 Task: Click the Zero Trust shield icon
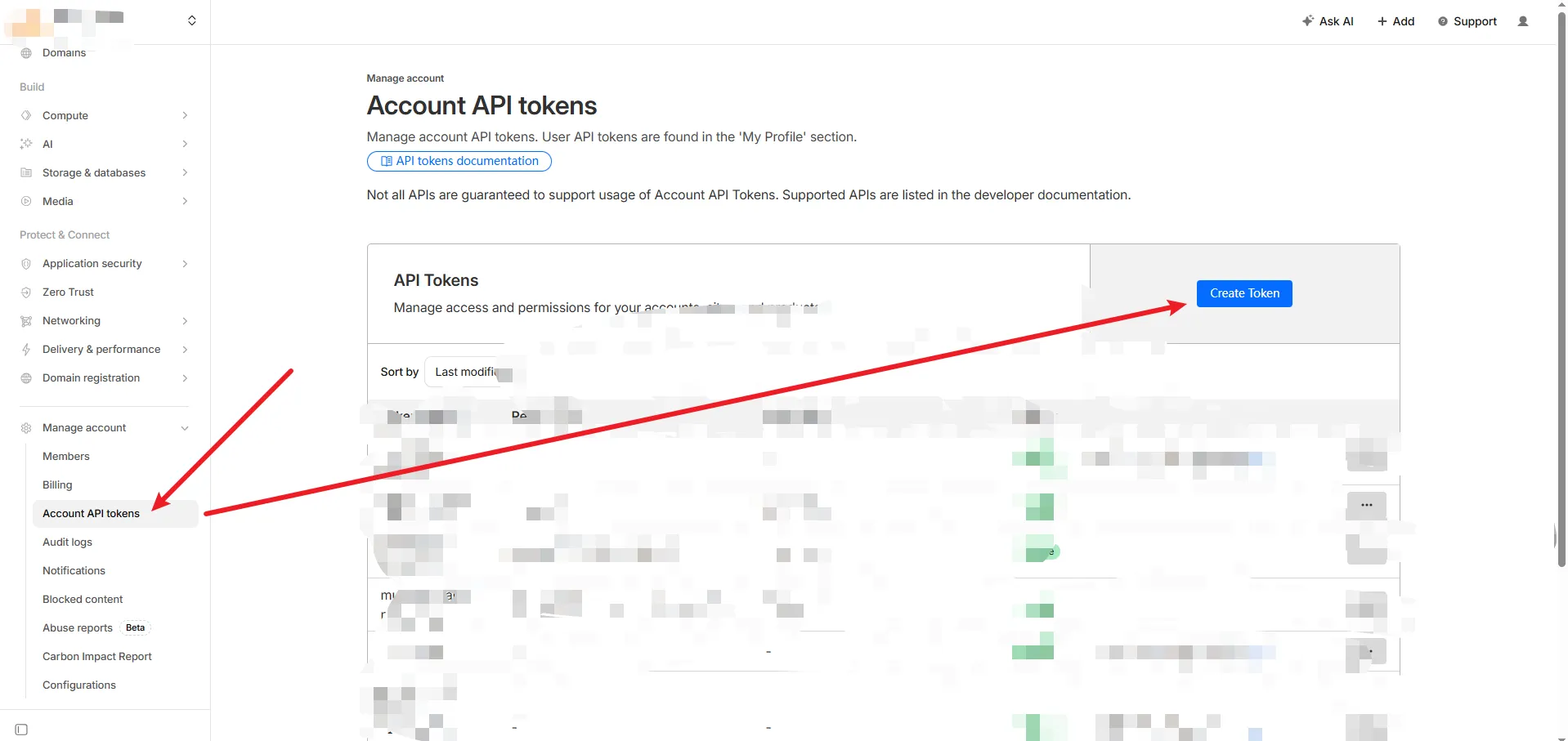click(x=26, y=292)
